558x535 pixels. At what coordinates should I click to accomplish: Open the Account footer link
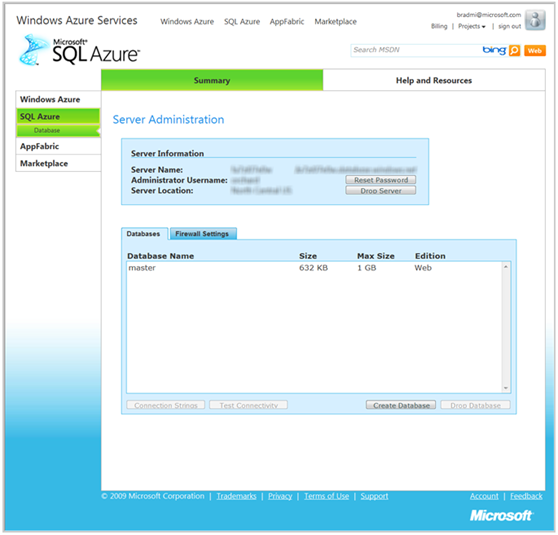click(484, 496)
